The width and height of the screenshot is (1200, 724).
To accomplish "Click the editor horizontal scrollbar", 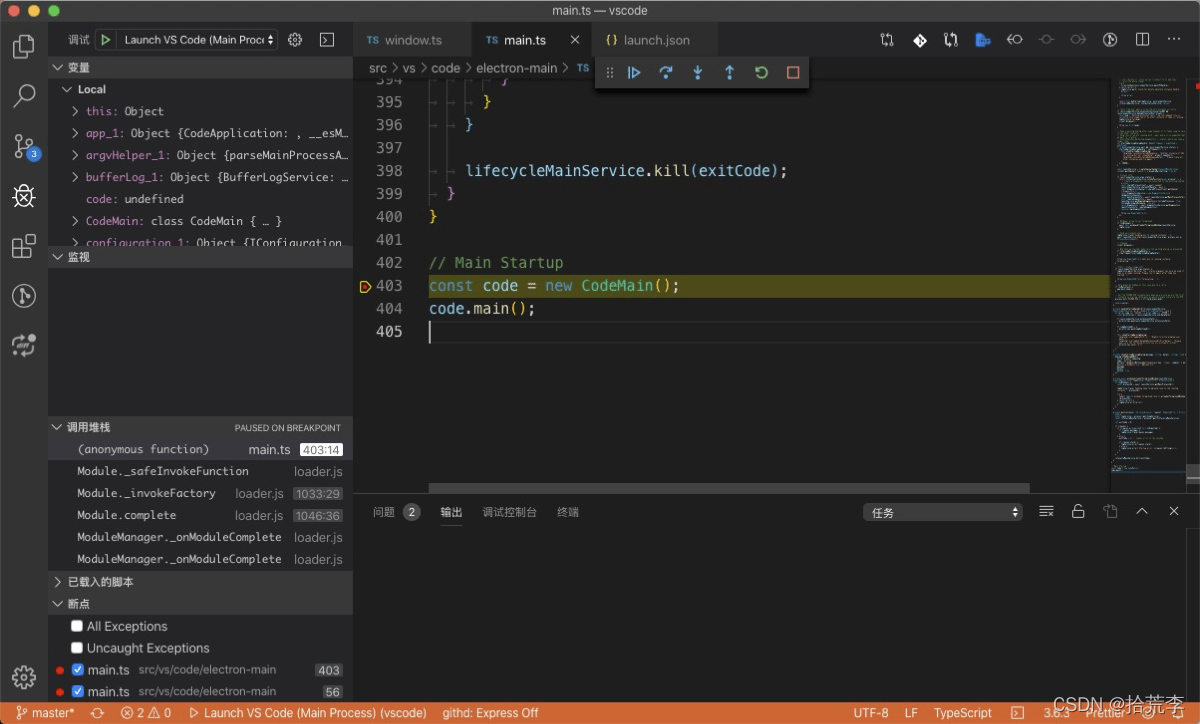I will [728, 488].
